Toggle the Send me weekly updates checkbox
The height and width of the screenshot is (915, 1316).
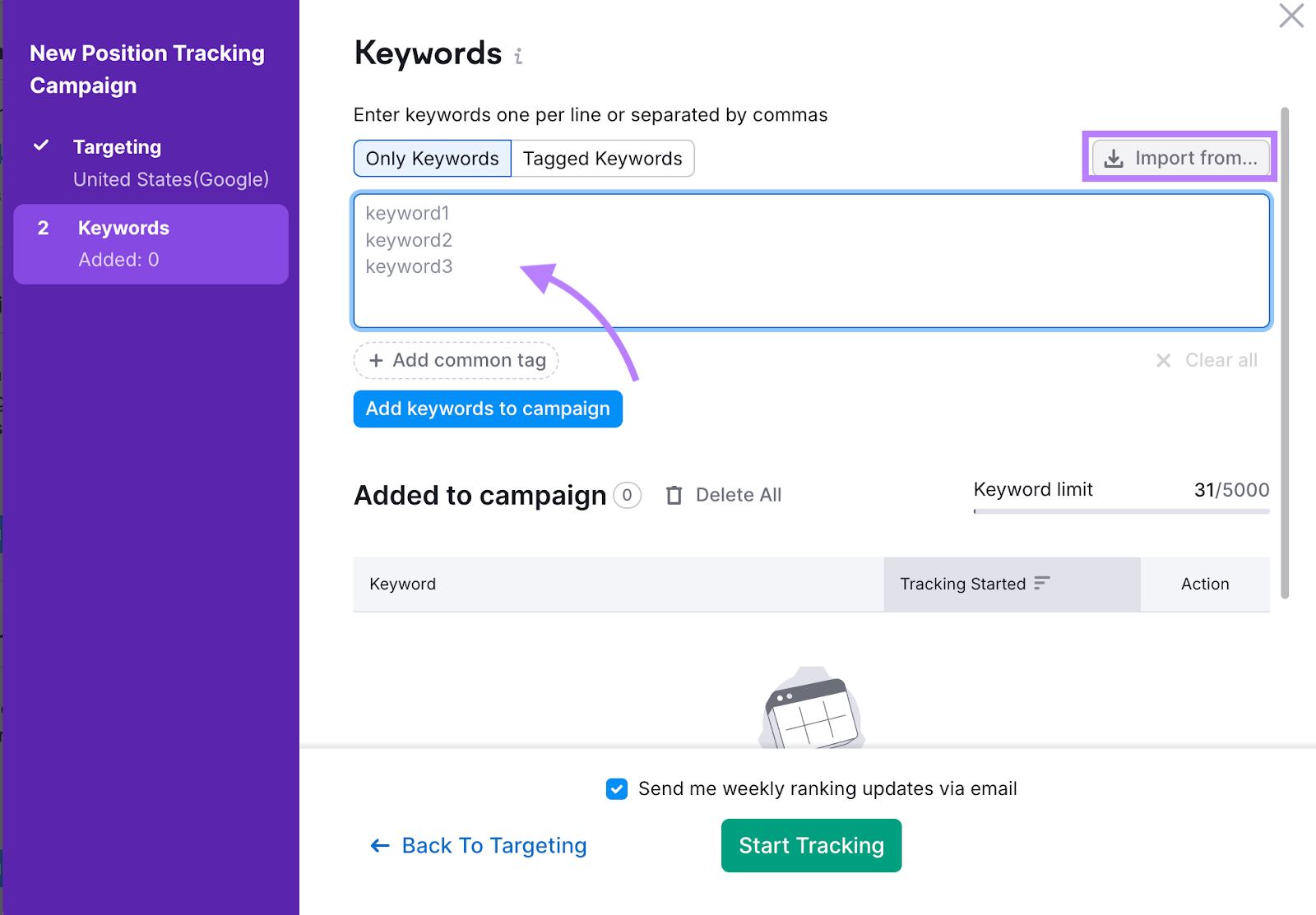(616, 788)
